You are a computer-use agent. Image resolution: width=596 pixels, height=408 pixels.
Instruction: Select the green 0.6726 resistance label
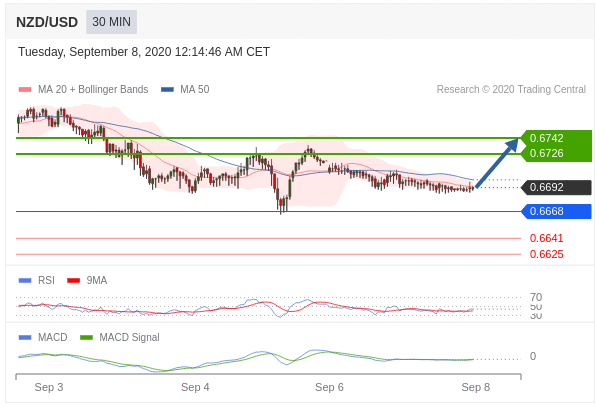click(547, 153)
